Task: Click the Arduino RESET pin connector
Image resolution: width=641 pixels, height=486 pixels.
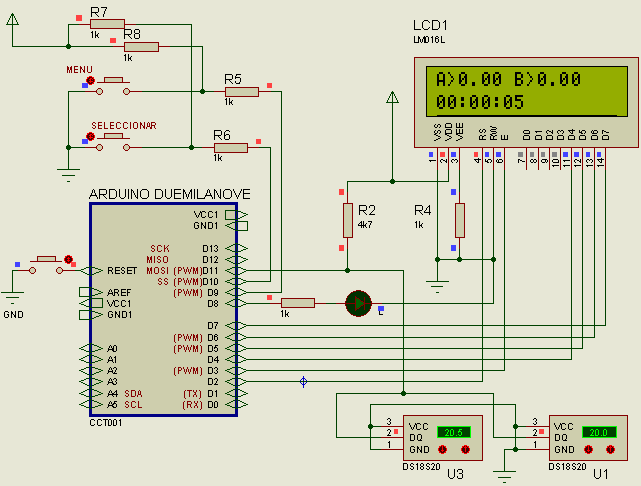Action: point(91,271)
